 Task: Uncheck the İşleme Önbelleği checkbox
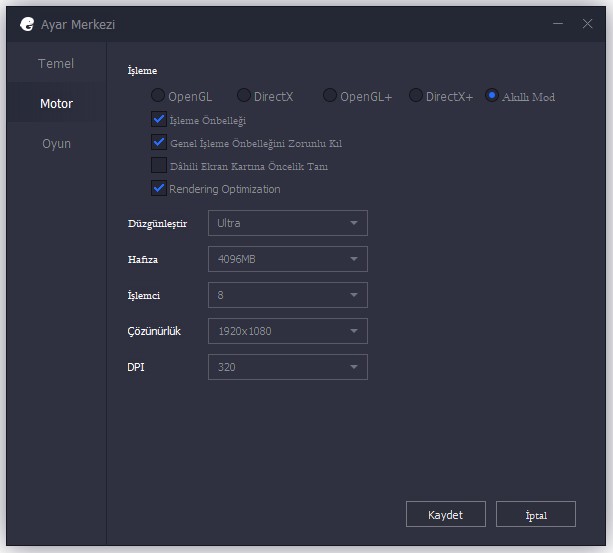click(158, 120)
